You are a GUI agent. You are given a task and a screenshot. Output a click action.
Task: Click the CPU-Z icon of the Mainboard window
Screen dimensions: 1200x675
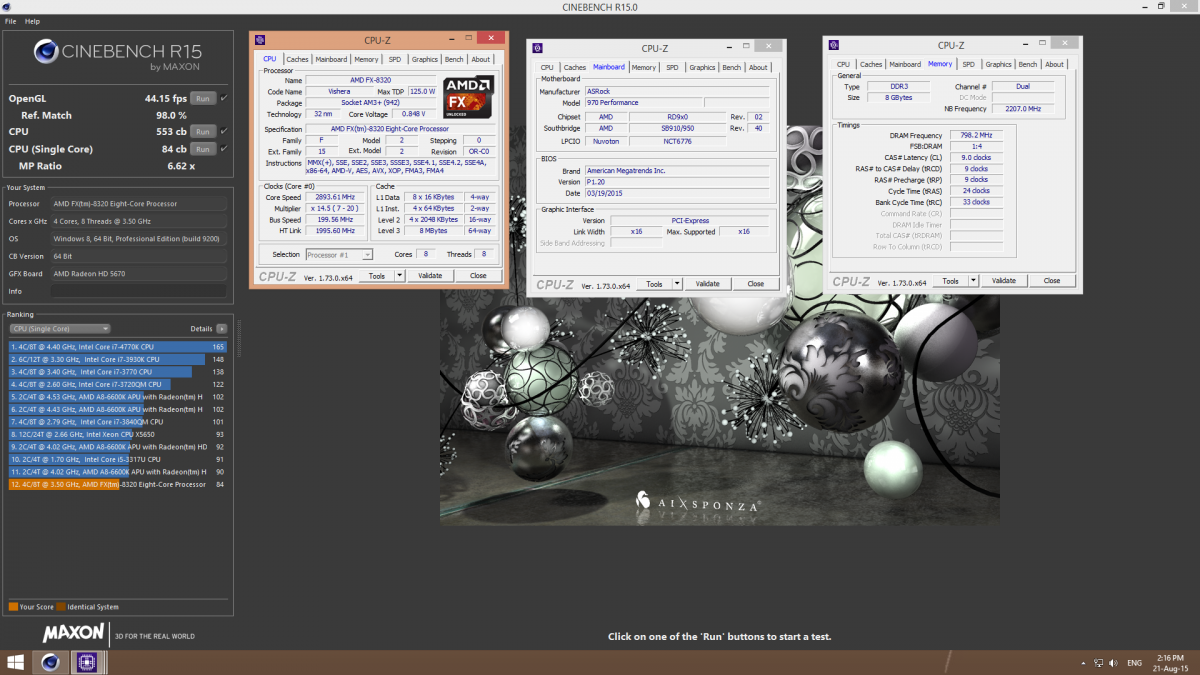[x=537, y=47]
